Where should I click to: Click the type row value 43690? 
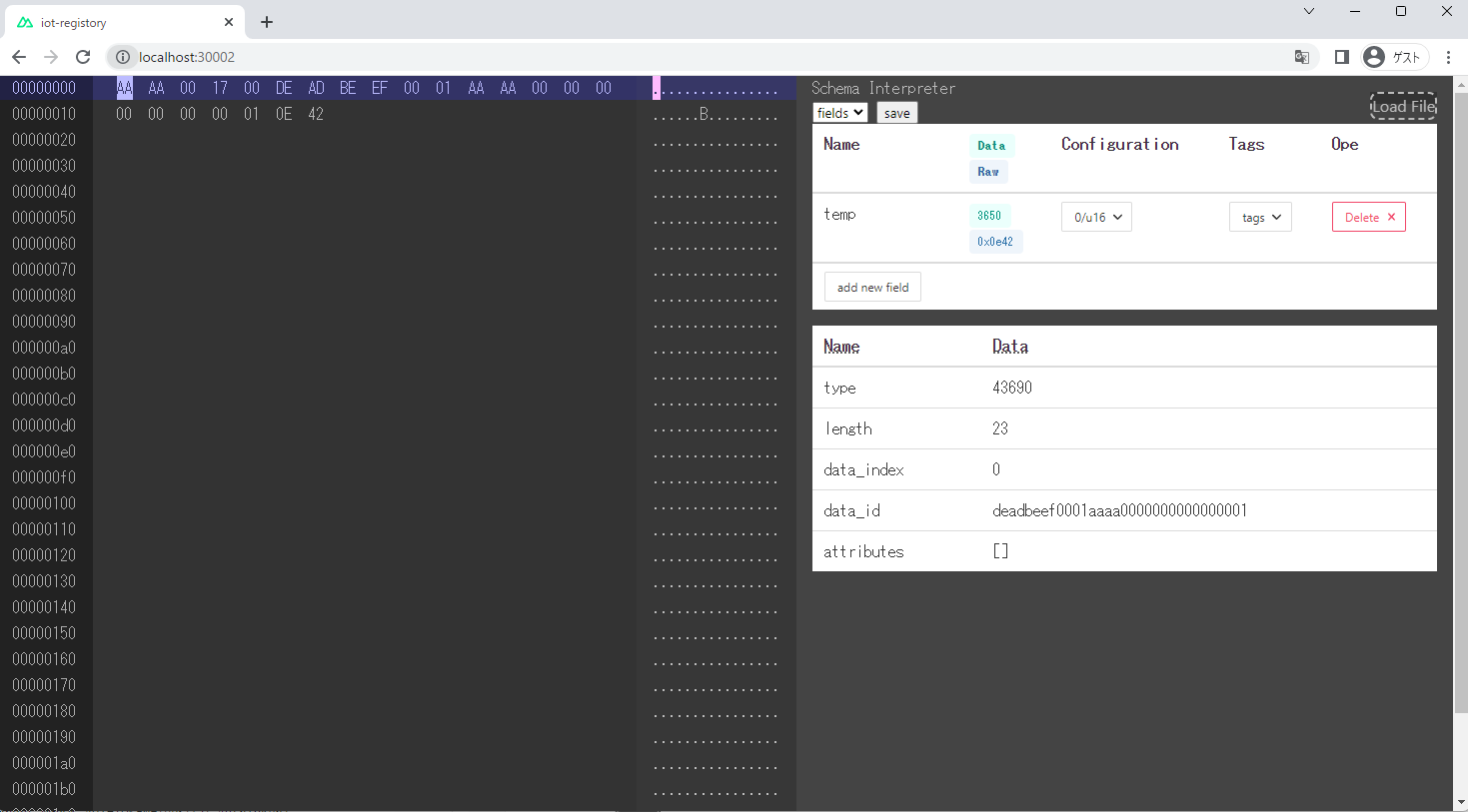pyautogui.click(x=1012, y=388)
